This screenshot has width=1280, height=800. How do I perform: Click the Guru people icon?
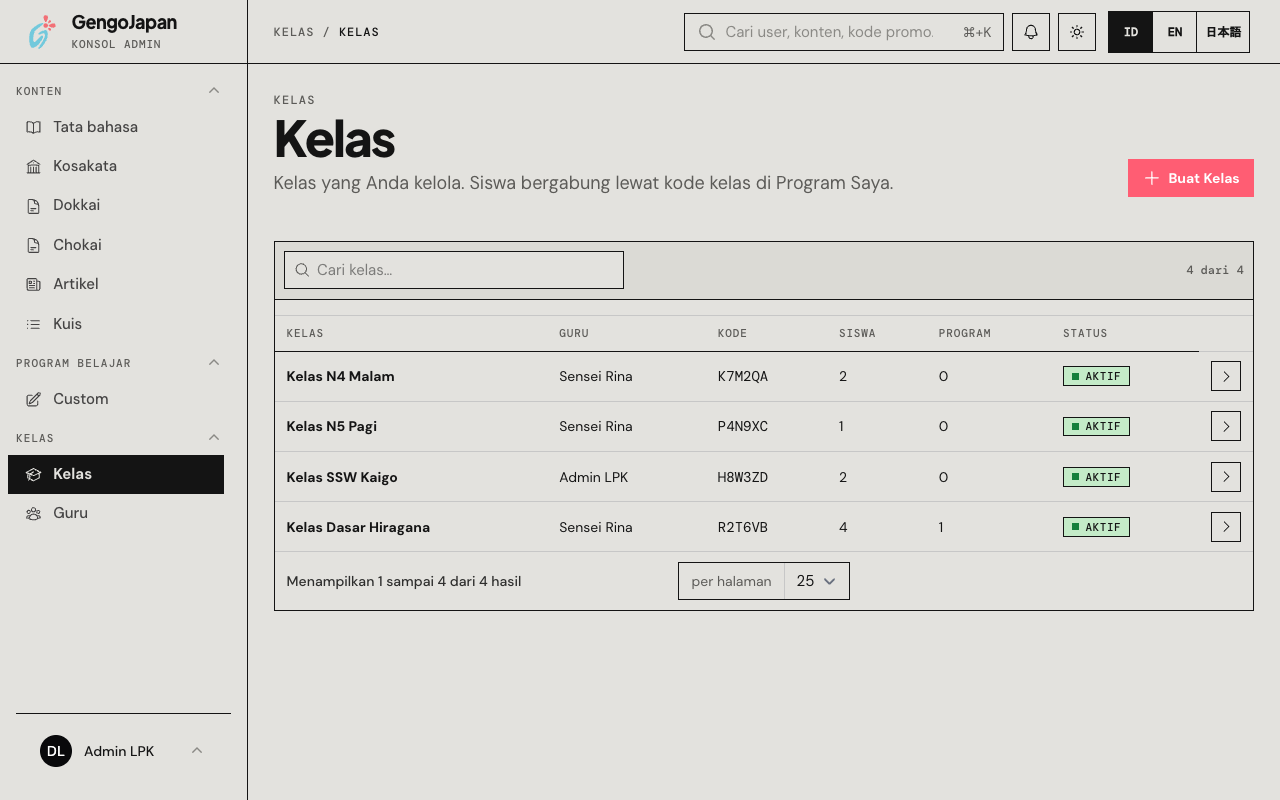coord(34,513)
